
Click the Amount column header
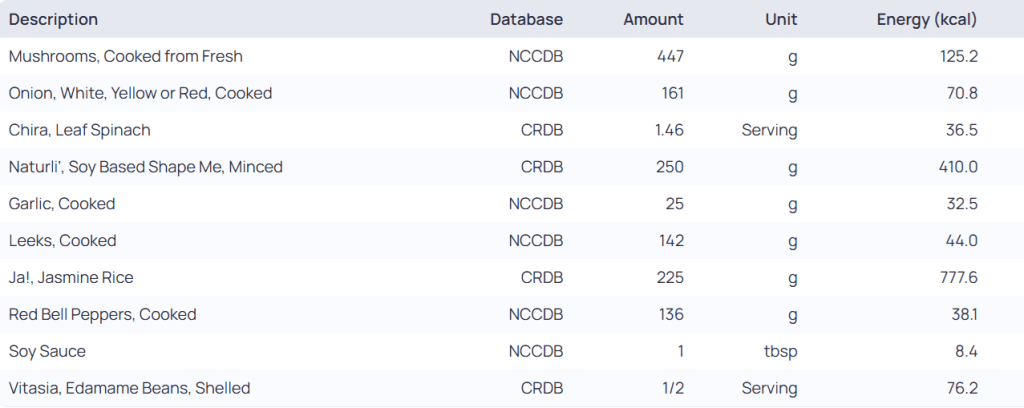tap(653, 19)
